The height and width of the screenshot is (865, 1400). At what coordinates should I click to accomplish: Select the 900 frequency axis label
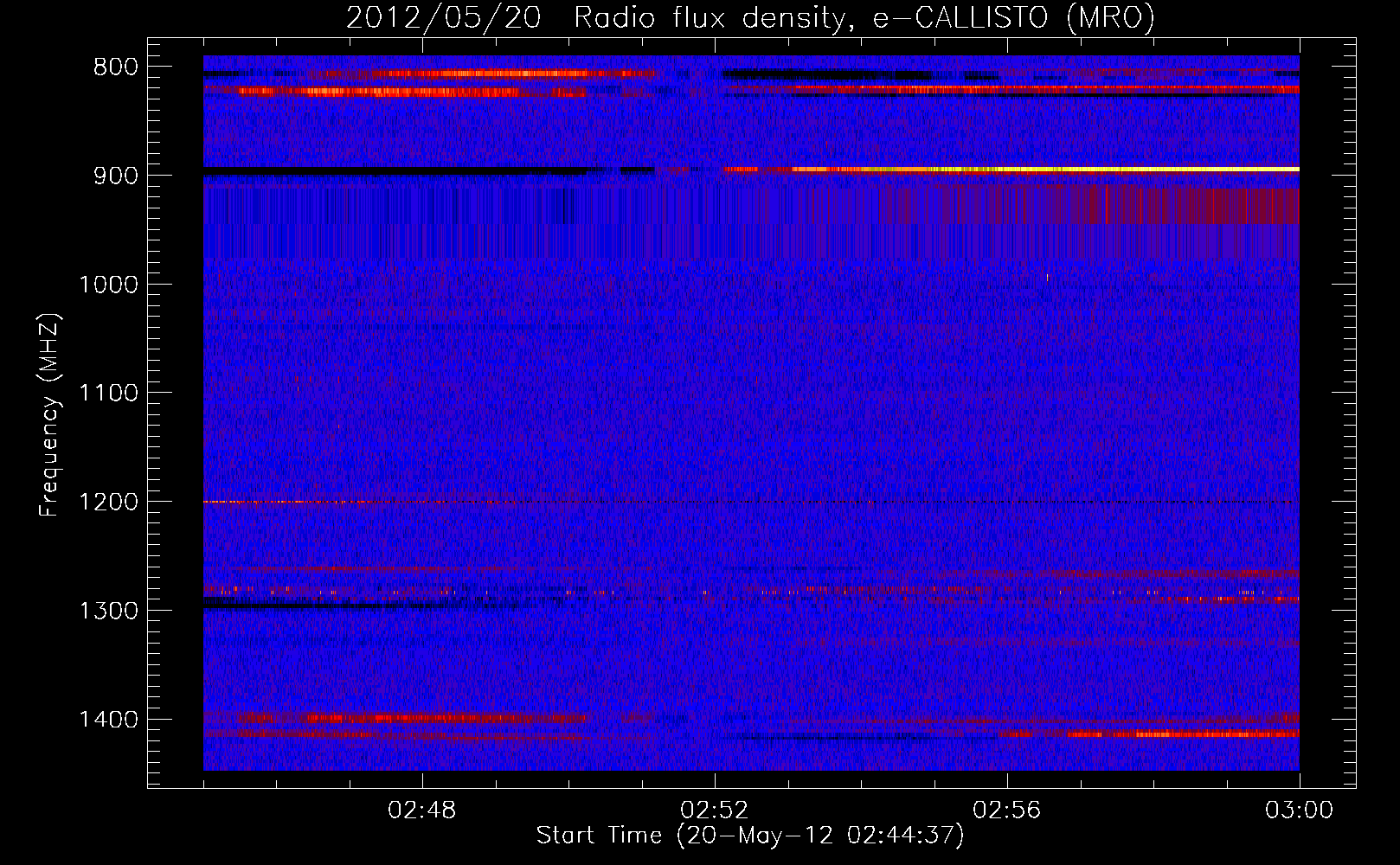(x=114, y=176)
